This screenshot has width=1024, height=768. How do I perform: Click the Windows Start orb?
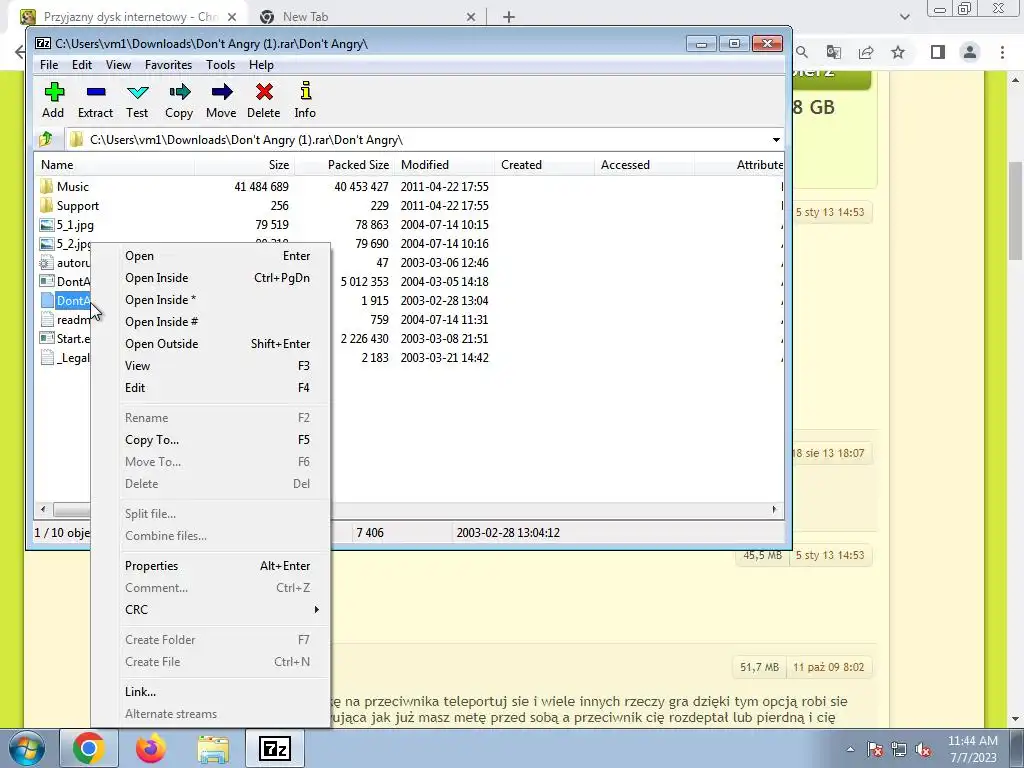tap(27, 749)
